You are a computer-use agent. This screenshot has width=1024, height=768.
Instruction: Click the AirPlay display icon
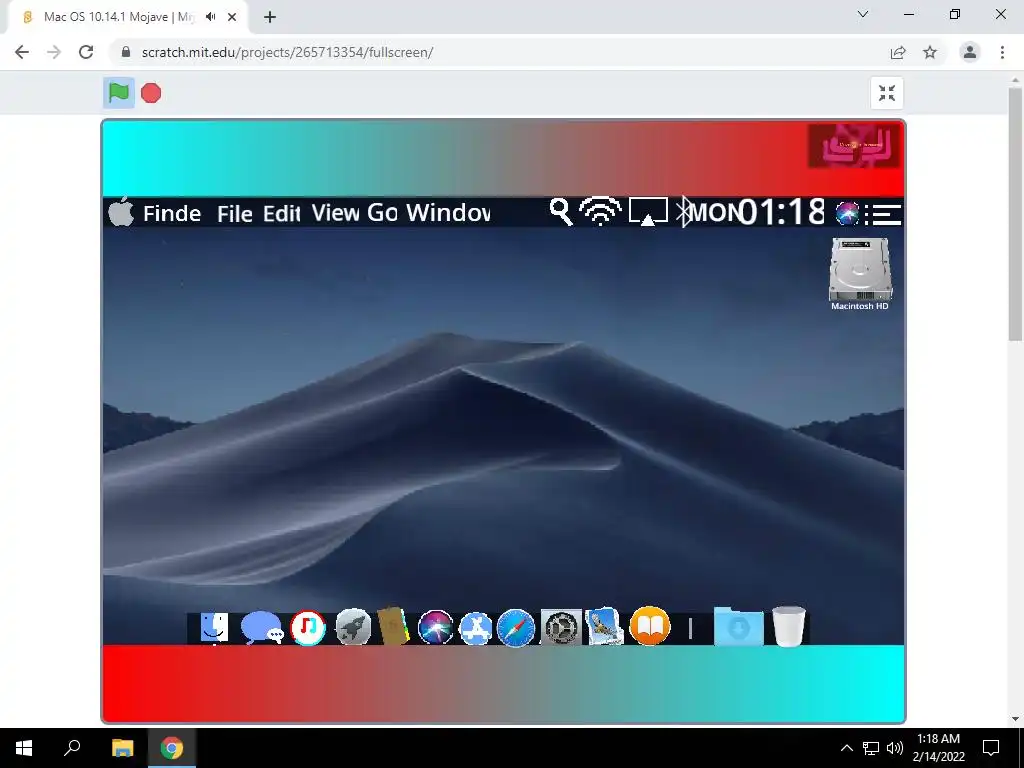648,212
